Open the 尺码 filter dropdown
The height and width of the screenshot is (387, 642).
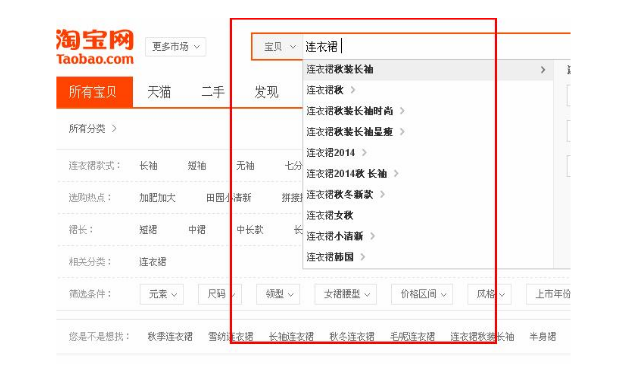coord(220,294)
